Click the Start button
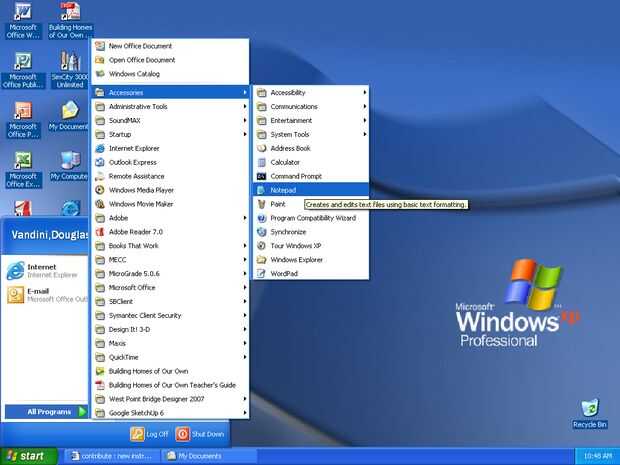Viewport: 620px width, 465px height. point(28,456)
